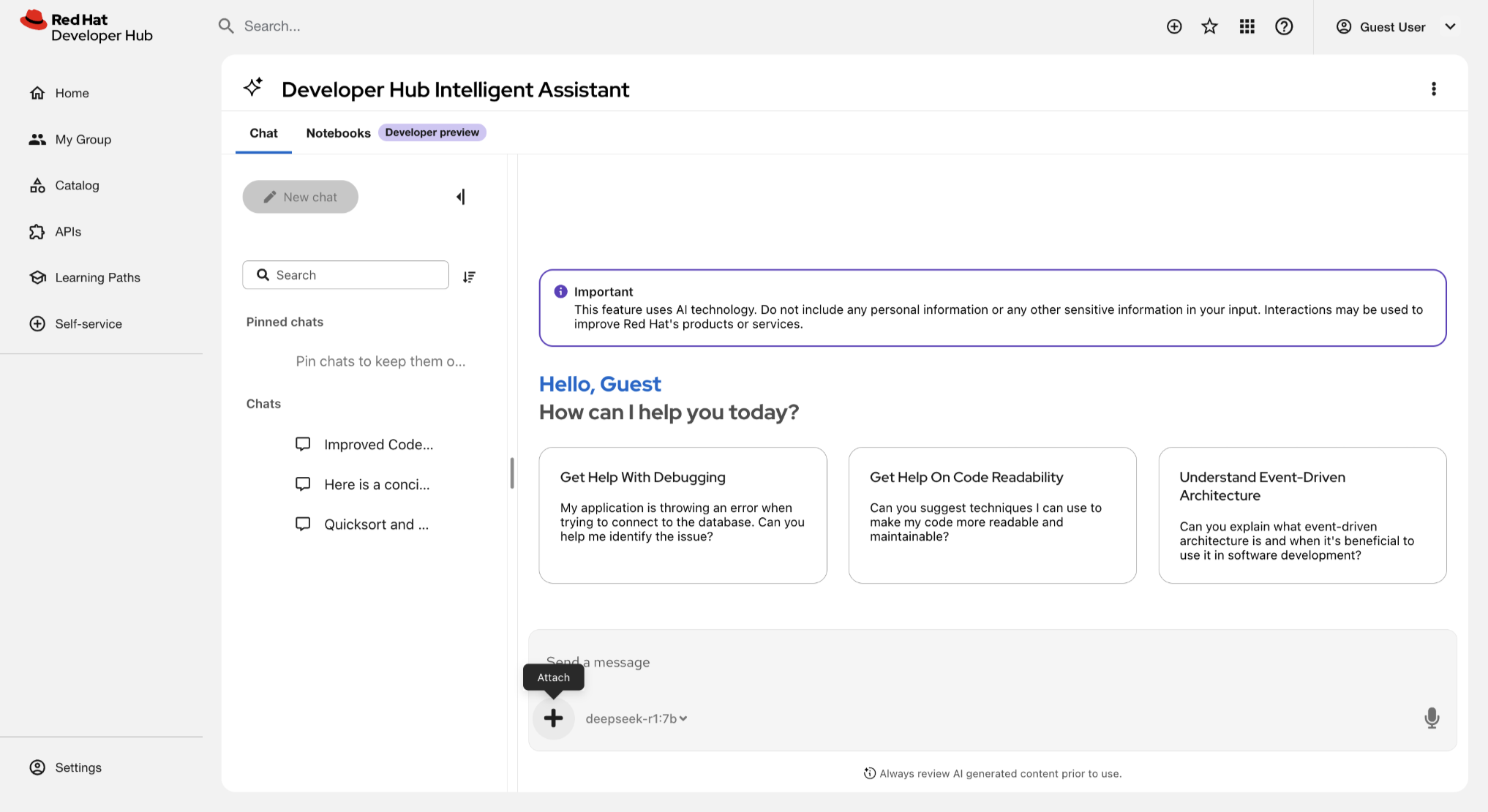Open the starred items icon in header
The width and height of the screenshot is (1488, 812).
(x=1209, y=27)
